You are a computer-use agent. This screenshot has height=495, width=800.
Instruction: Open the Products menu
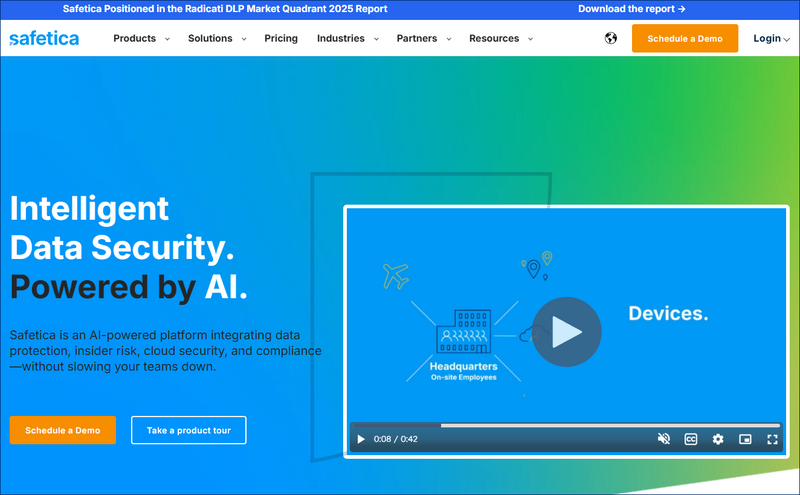click(135, 38)
